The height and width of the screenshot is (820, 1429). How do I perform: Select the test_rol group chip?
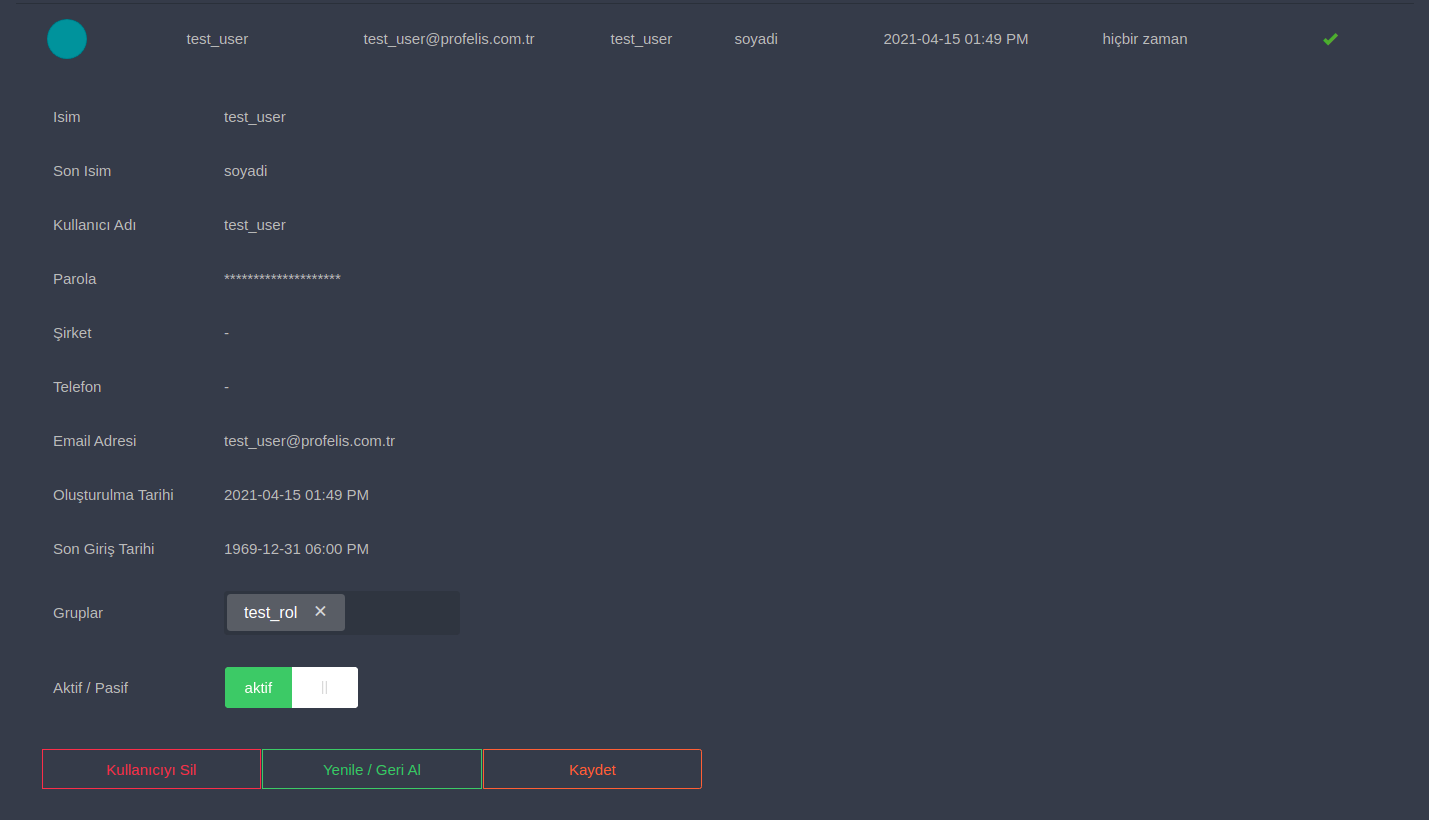[271, 613]
